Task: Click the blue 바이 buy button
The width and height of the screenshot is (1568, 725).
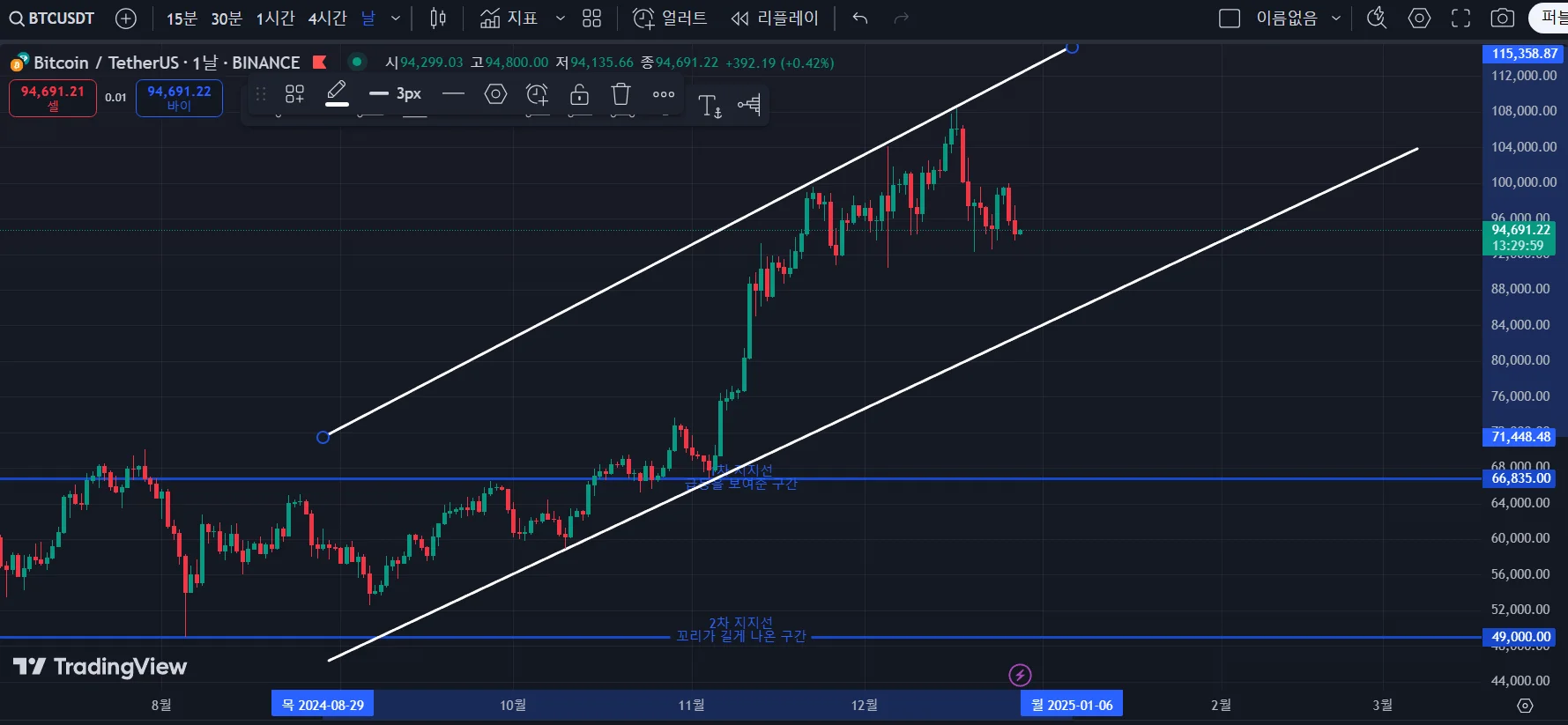Action: coord(179,98)
